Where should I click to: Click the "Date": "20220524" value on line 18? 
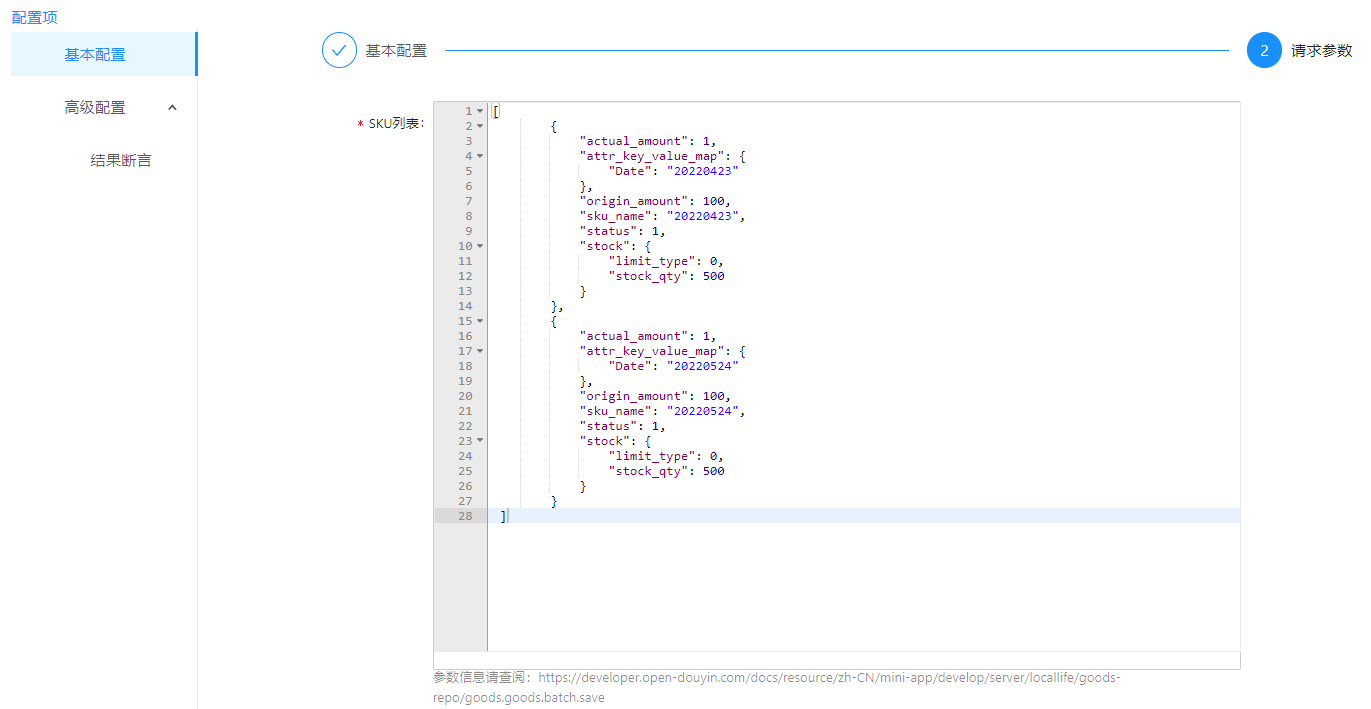[x=703, y=366]
